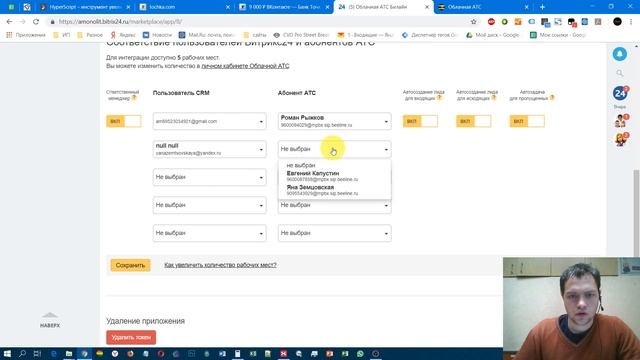
Task: Click the red Удалить токен button
Action: pos(131,338)
